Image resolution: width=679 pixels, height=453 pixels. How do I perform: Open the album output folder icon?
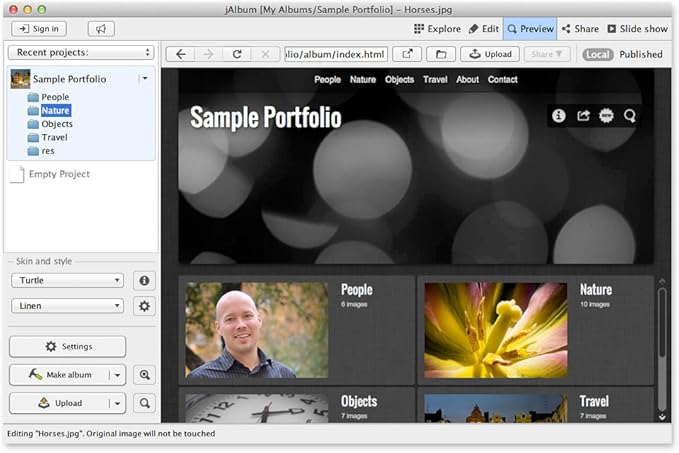pos(440,54)
